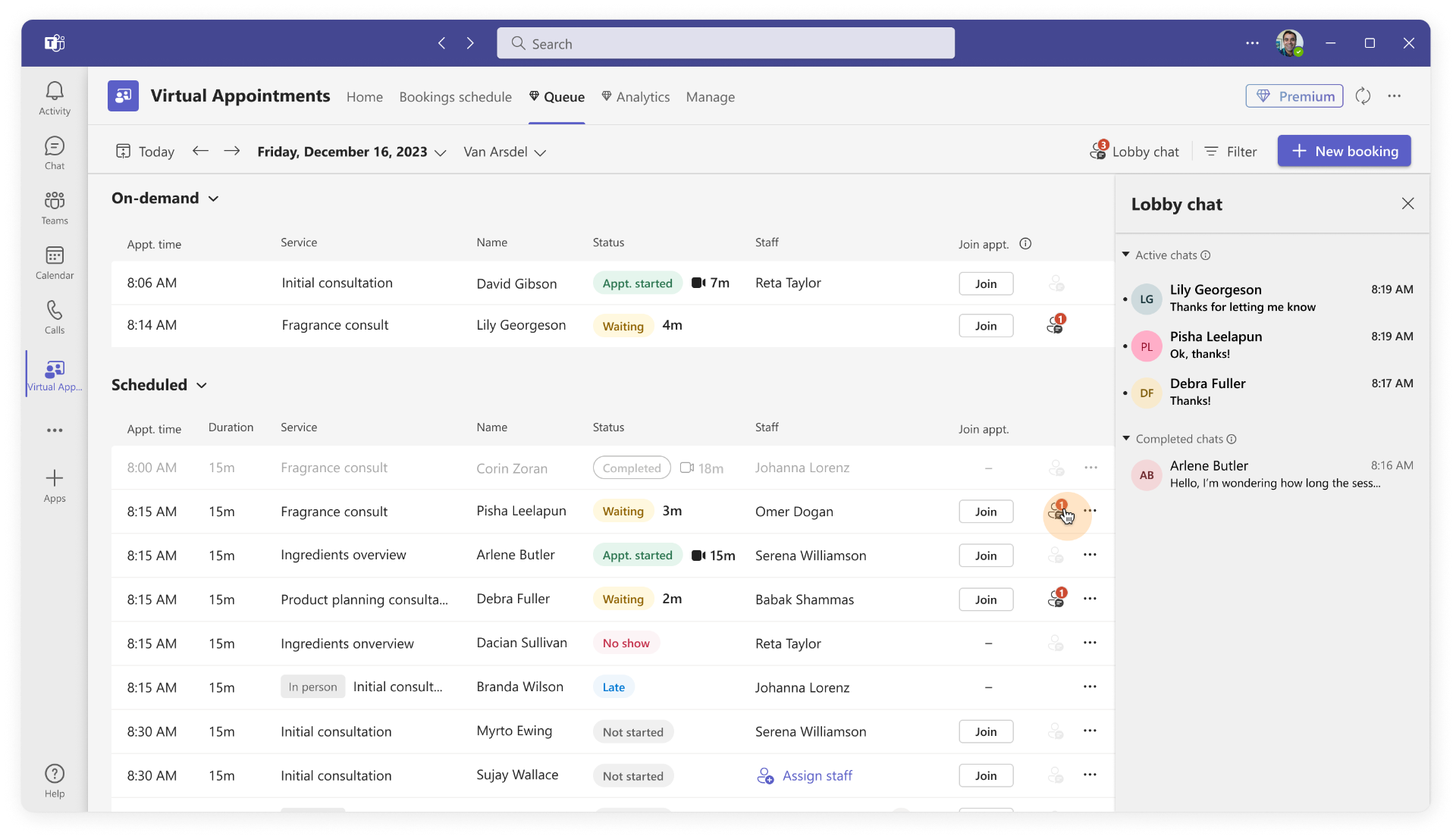1456x839 pixels.
Task: Open Arlene Butler's completed chat
Action: click(1272, 474)
